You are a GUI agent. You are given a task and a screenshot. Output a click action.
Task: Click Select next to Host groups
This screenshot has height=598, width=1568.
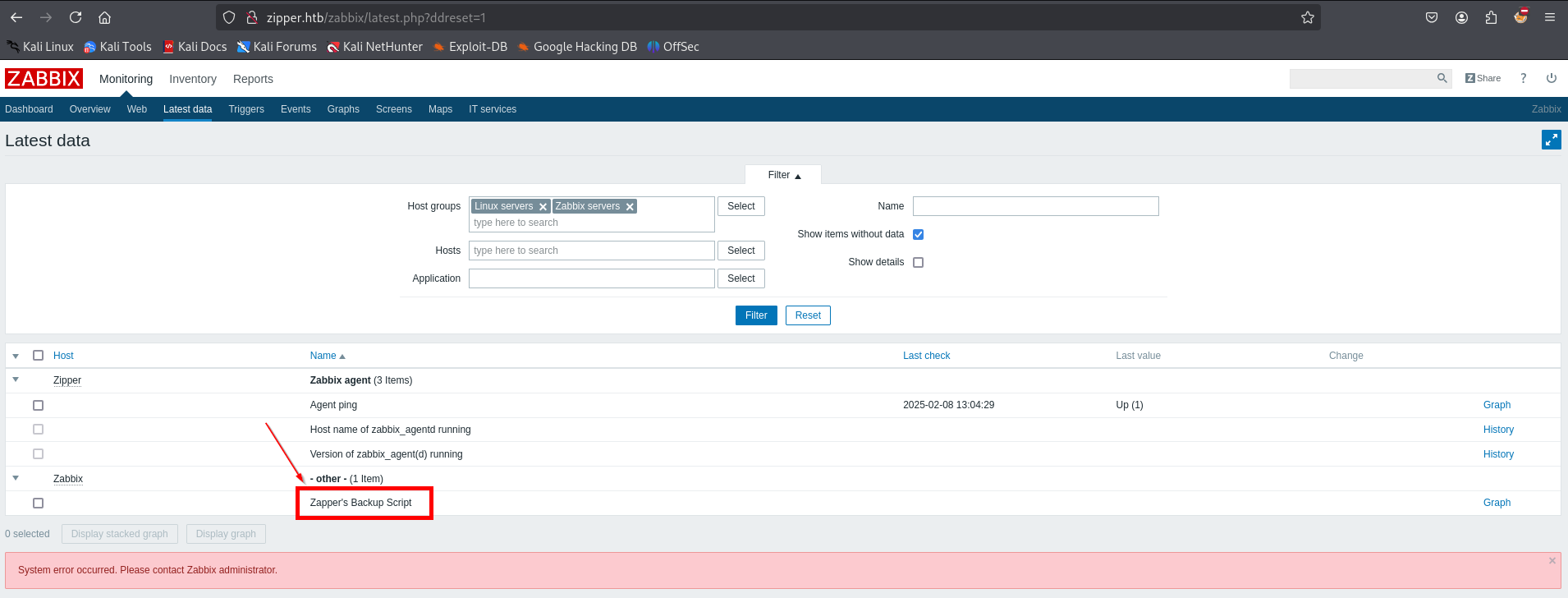(x=741, y=206)
